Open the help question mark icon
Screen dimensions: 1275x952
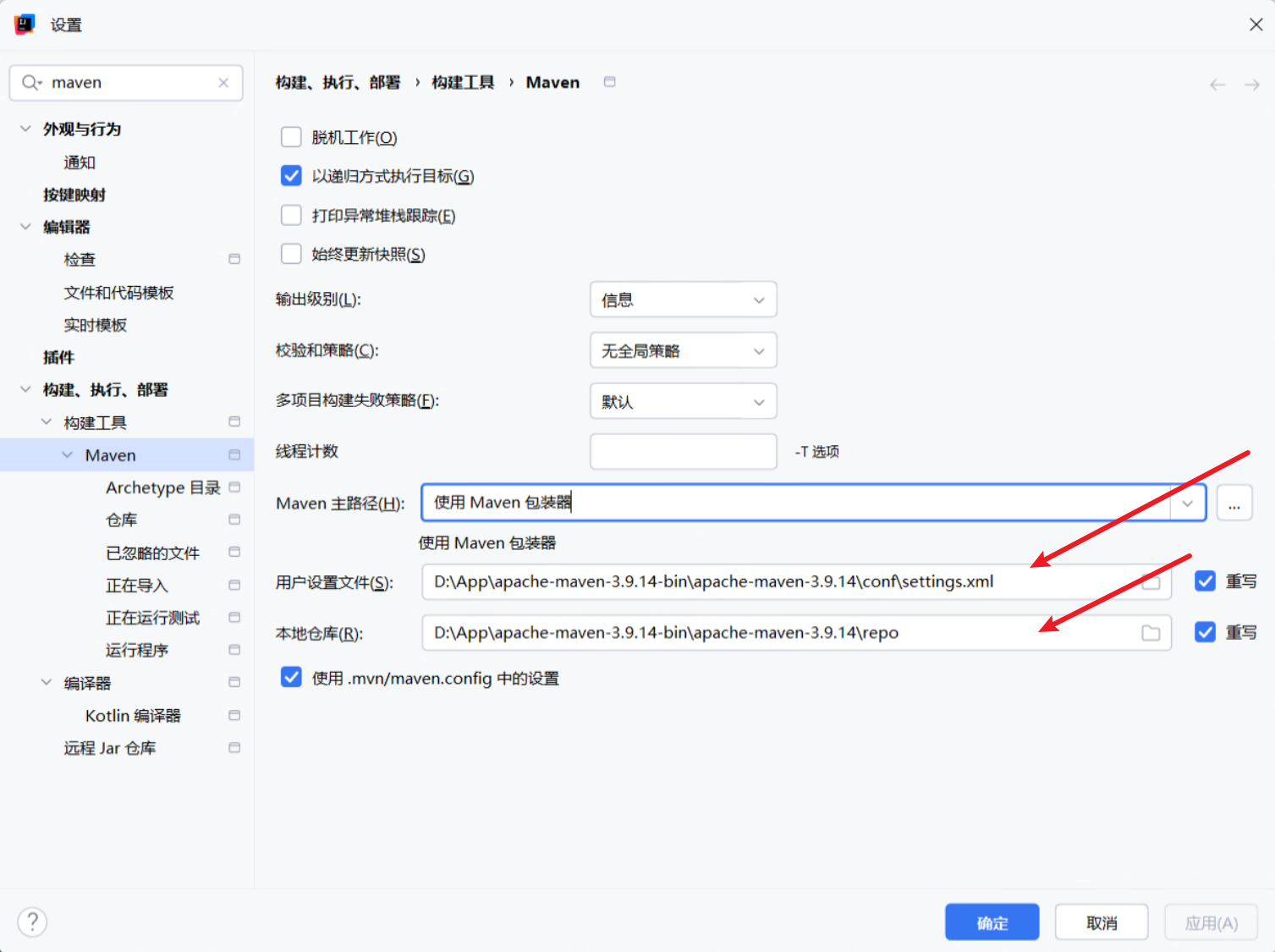[32, 922]
